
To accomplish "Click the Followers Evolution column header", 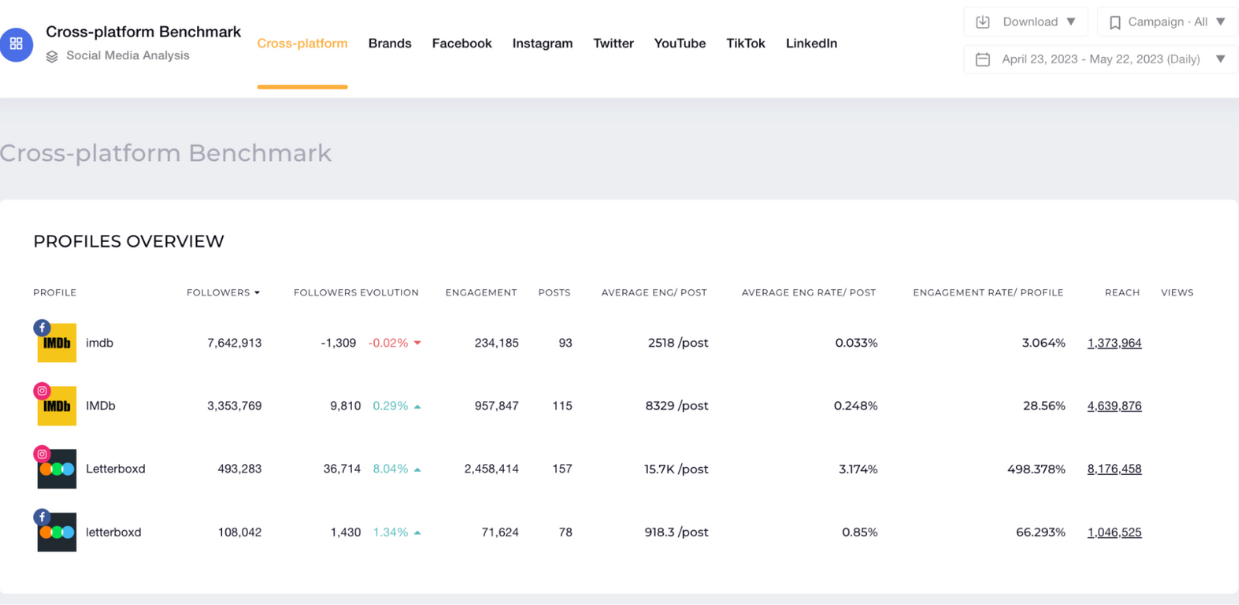I will 356,292.
